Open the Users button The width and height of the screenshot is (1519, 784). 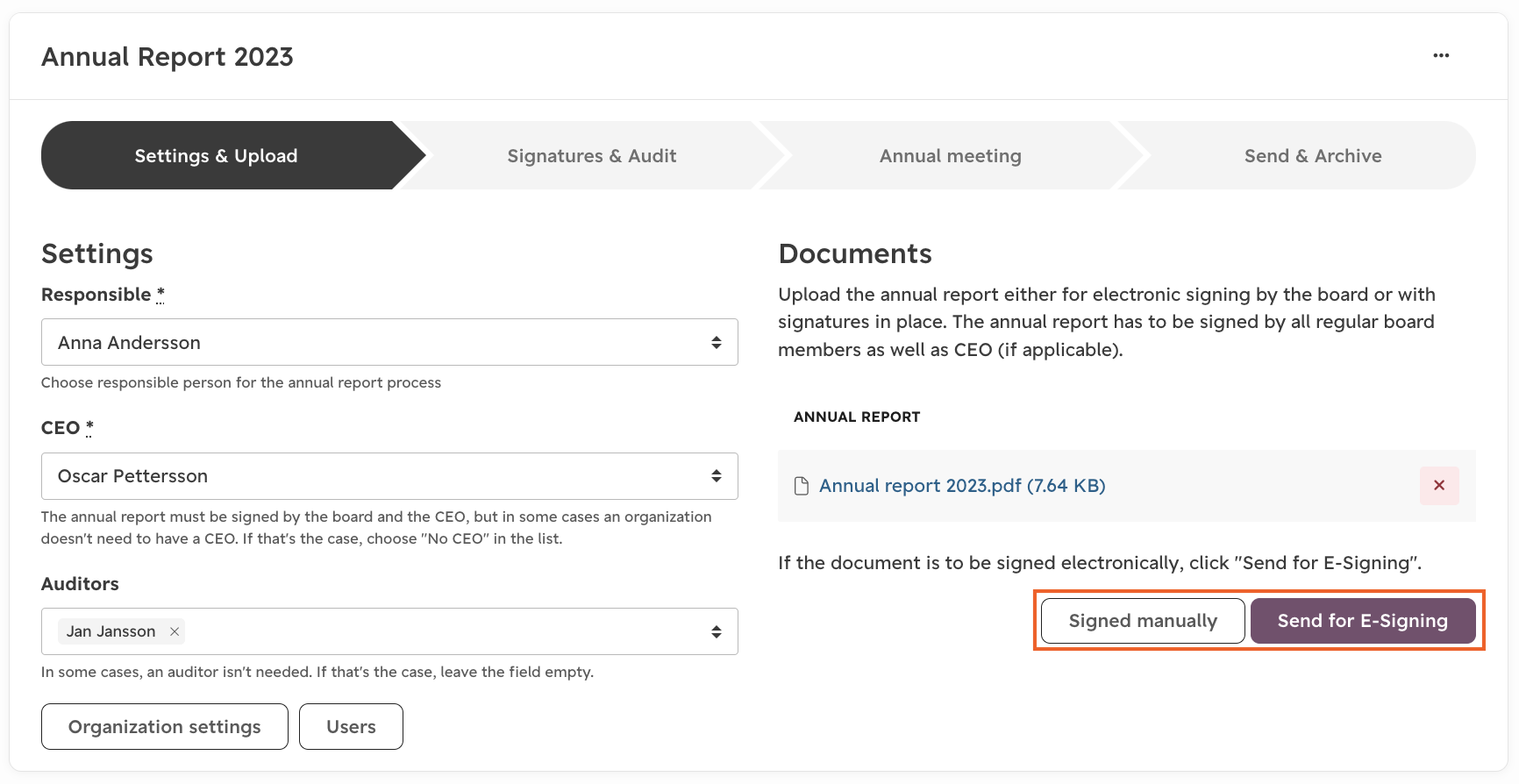(x=351, y=726)
